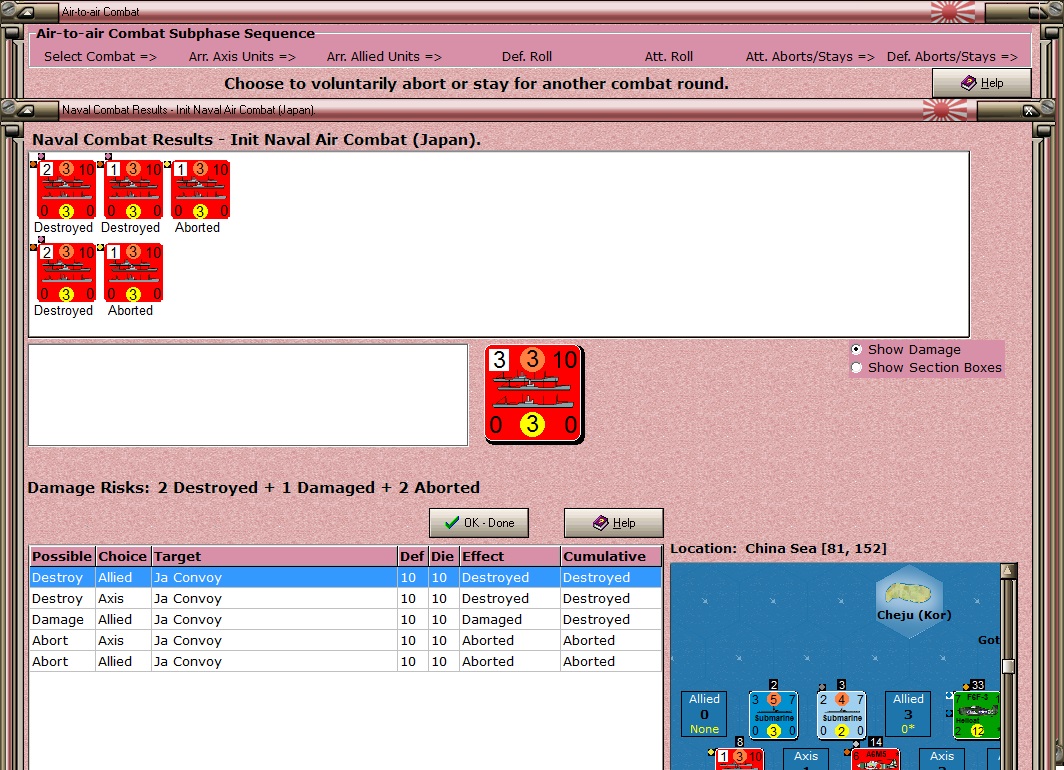Open Help in Naval Combat Results window
Viewport: 1064px width, 770px height.
tap(613, 523)
